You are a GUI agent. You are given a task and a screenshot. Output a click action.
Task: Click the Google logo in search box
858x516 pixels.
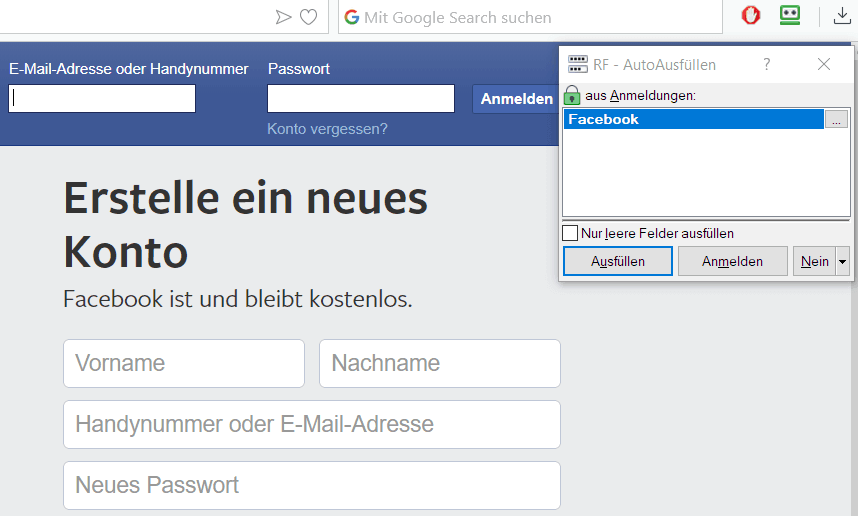[352, 18]
